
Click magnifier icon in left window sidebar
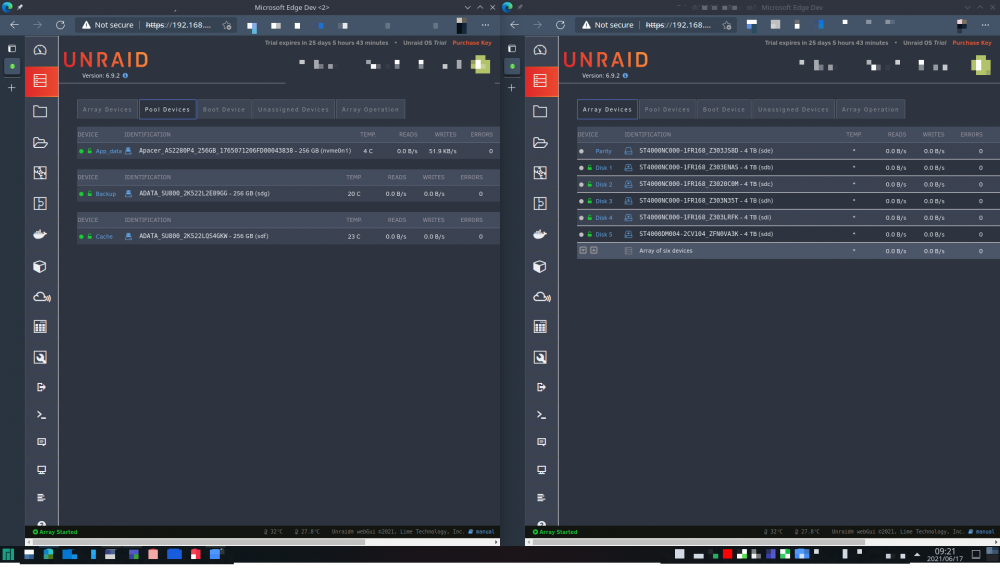click(x=40, y=357)
